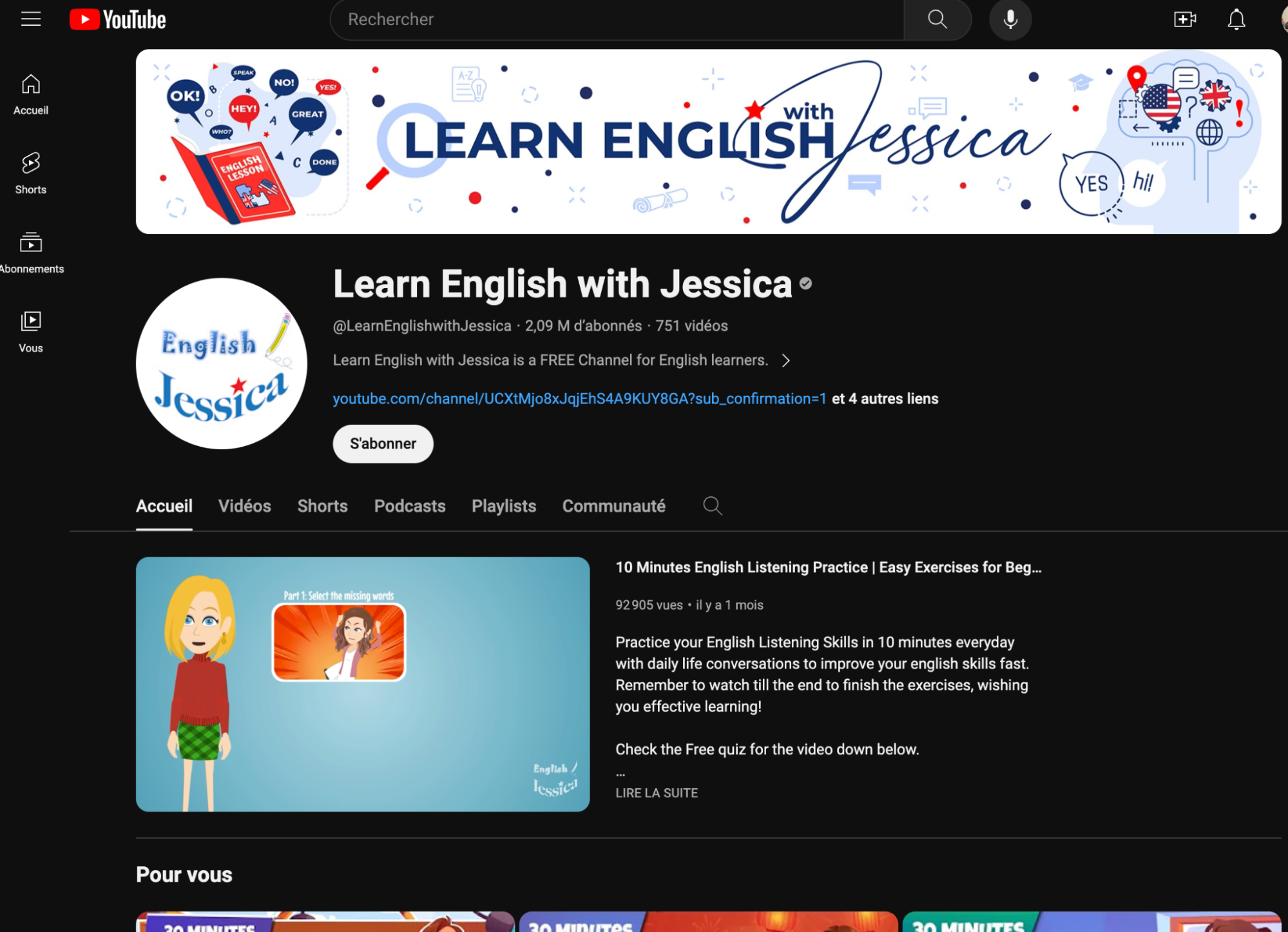This screenshot has height=932, width=1288.
Task: Start voice search with microphone
Action: (x=1010, y=19)
